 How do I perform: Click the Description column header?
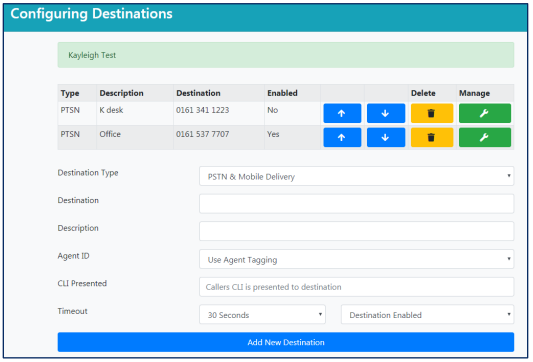point(121,93)
